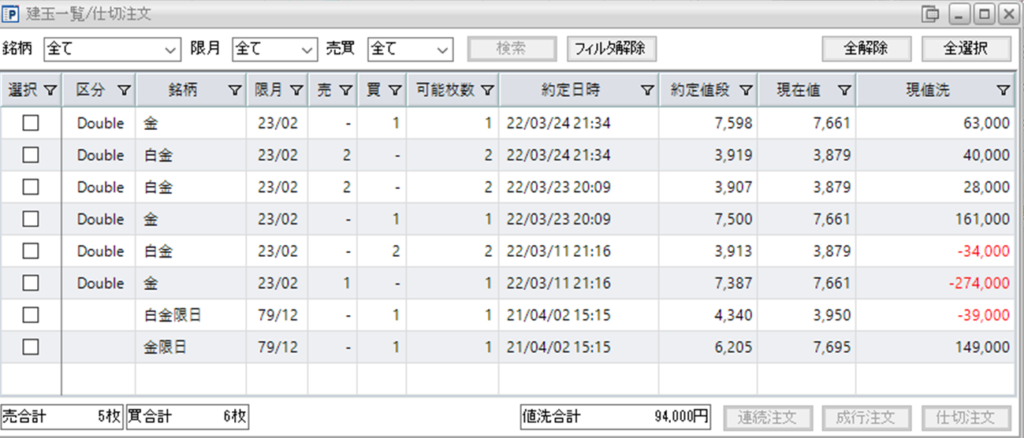Image resolution: width=1024 pixels, height=438 pixels.
Task: Check the box for 金 row dated 22/03/24
Action: click(x=31, y=123)
